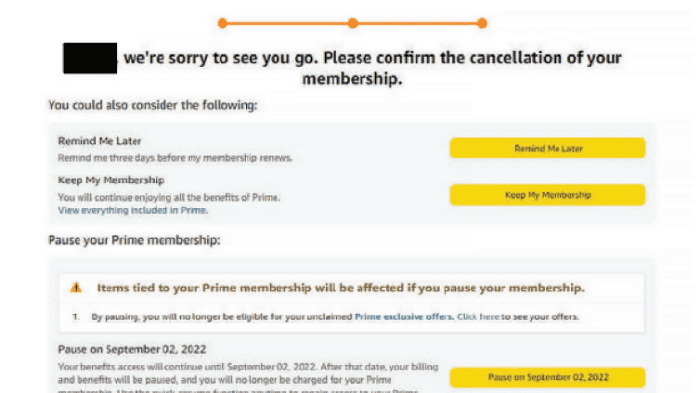
Task: Click the yellow Remind Me Later button
Action: 547,148
